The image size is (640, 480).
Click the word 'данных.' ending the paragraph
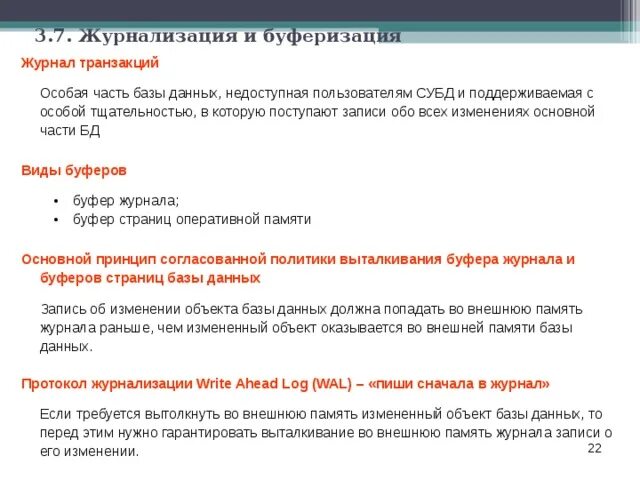coord(66,347)
